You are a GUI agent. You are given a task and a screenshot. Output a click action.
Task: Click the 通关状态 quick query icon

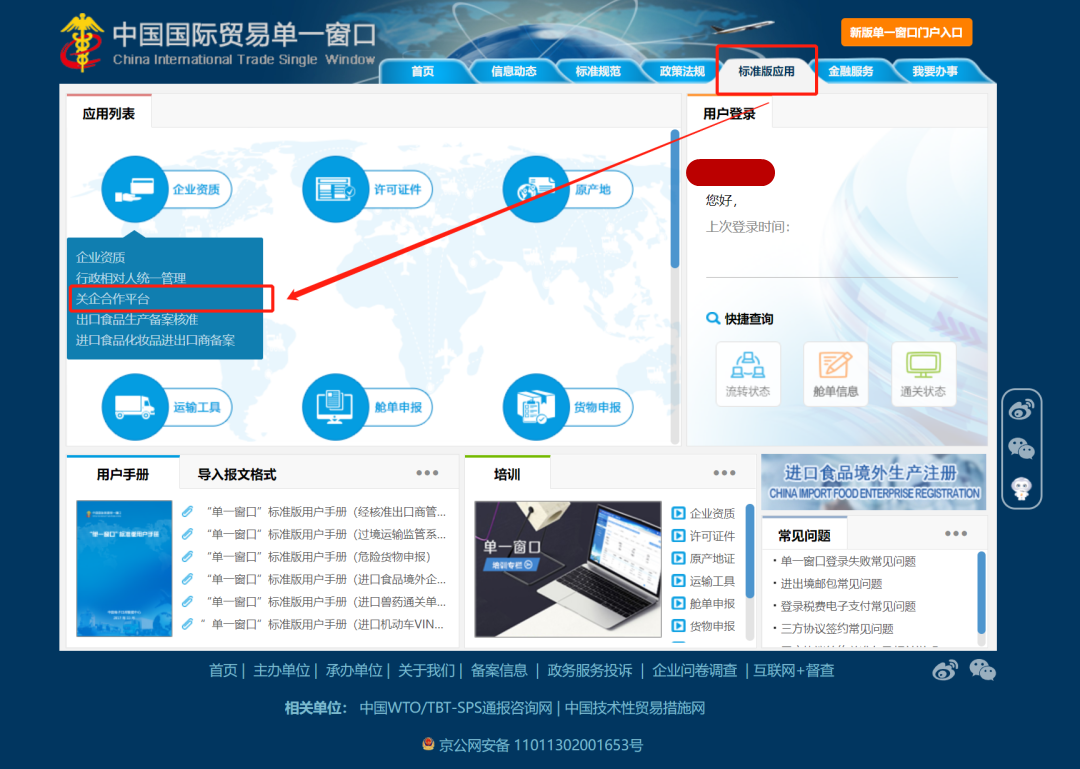(923, 374)
